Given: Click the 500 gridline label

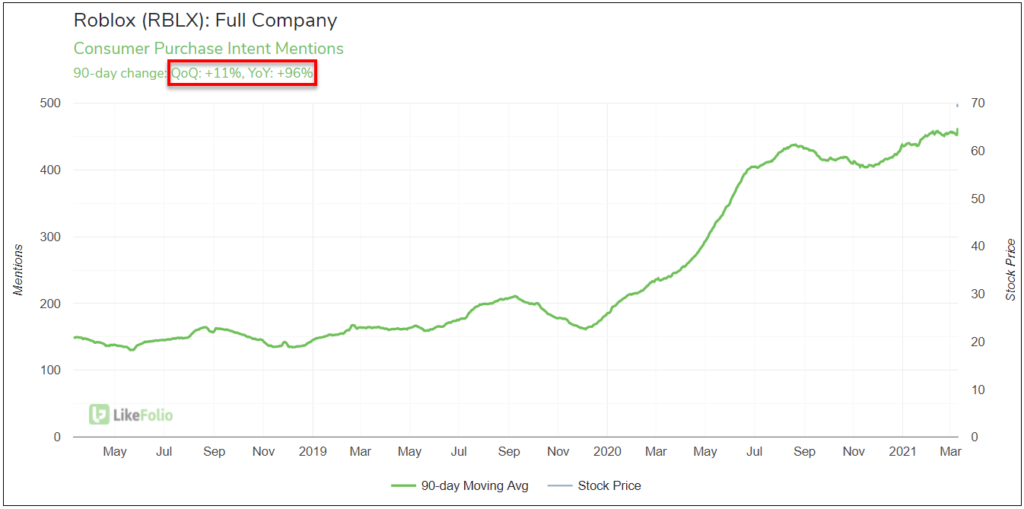Looking at the screenshot, I should (x=52, y=103).
